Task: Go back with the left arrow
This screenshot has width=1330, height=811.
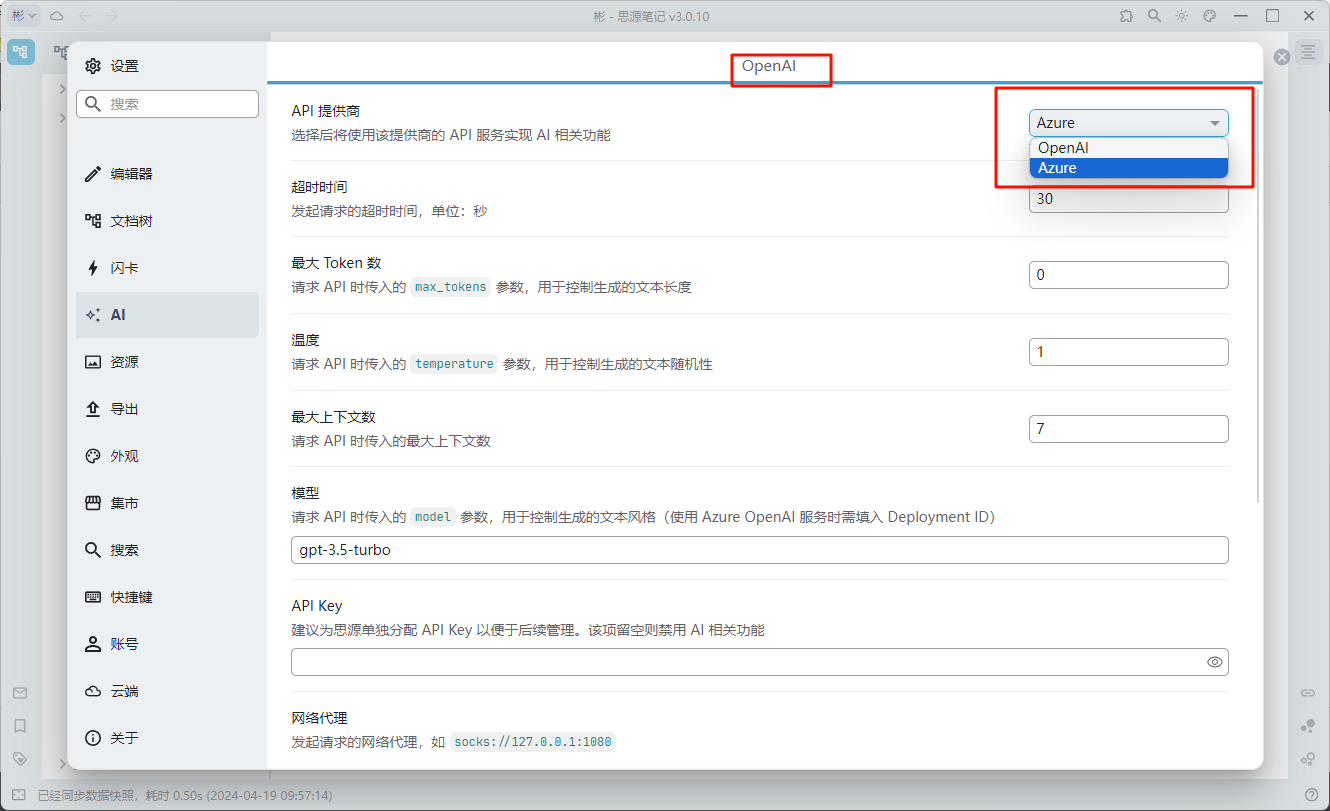Action: coord(84,16)
